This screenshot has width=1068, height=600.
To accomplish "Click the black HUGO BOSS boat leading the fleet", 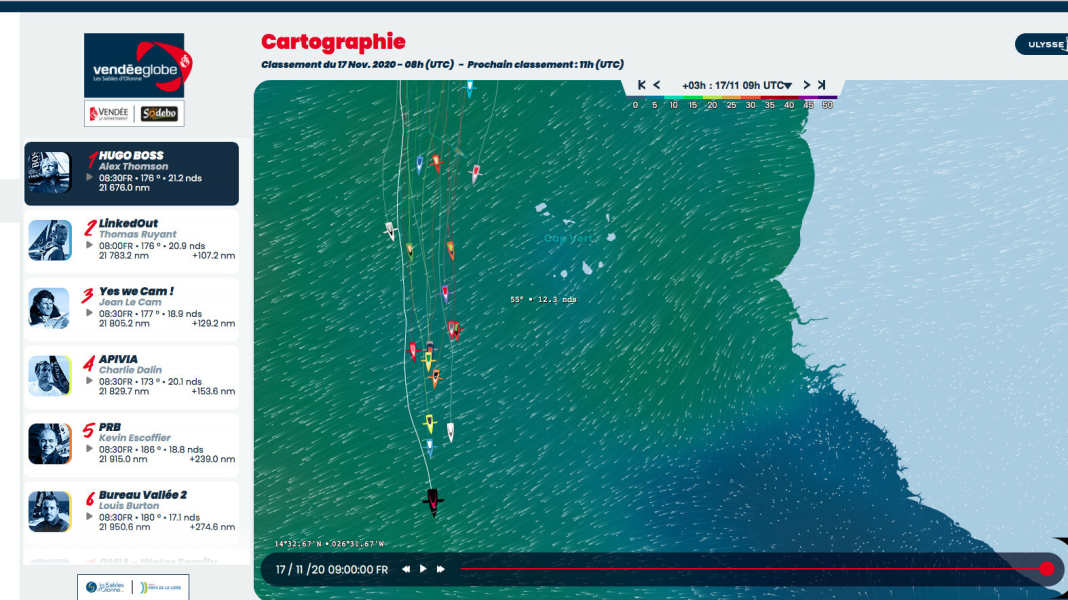I will (x=433, y=503).
